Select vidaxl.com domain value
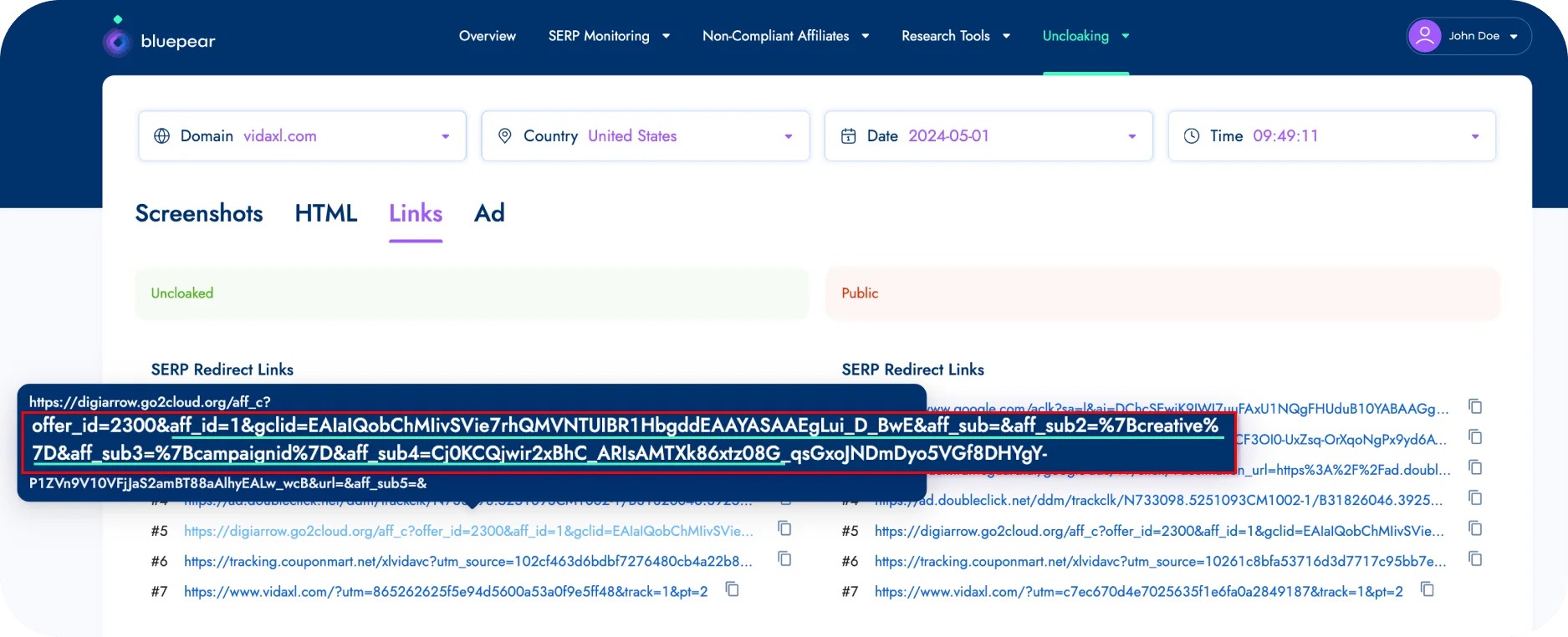Image resolution: width=1568 pixels, height=637 pixels. pos(280,136)
